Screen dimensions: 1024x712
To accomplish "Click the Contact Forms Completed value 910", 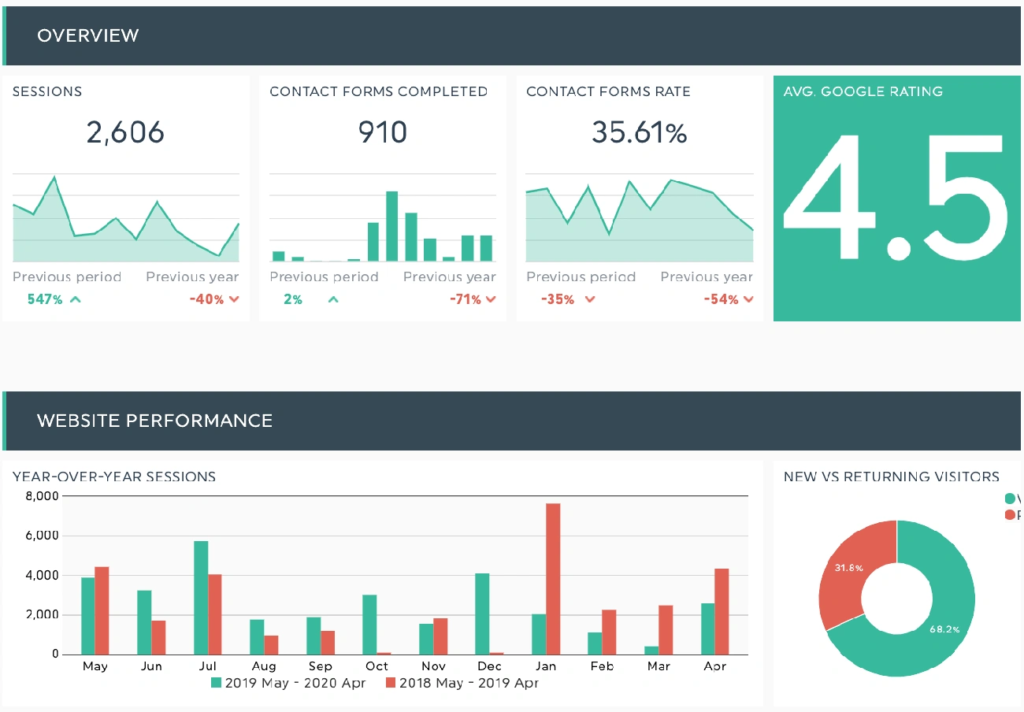I will (382, 132).
